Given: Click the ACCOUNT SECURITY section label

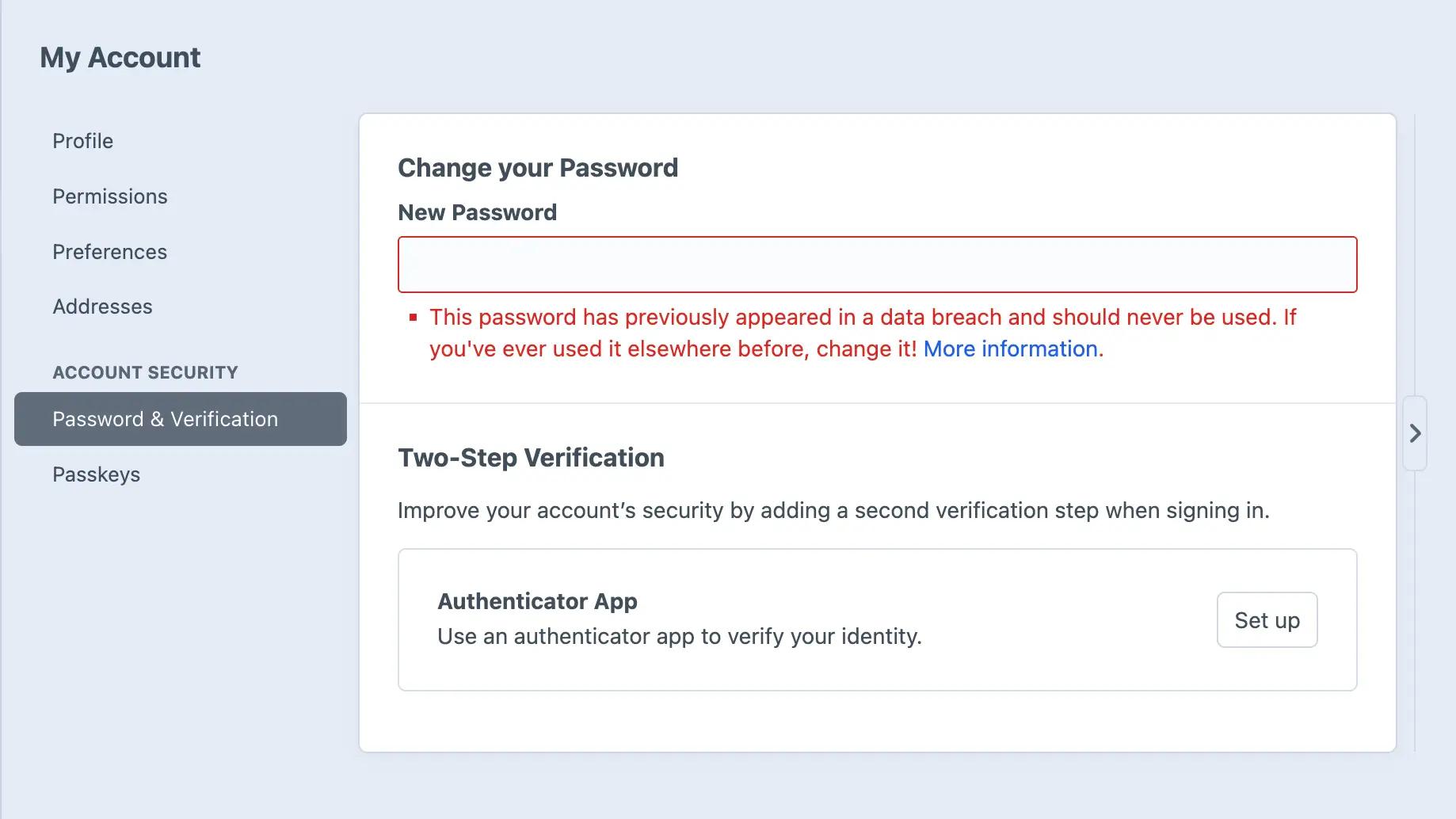Looking at the screenshot, I should click(x=145, y=371).
